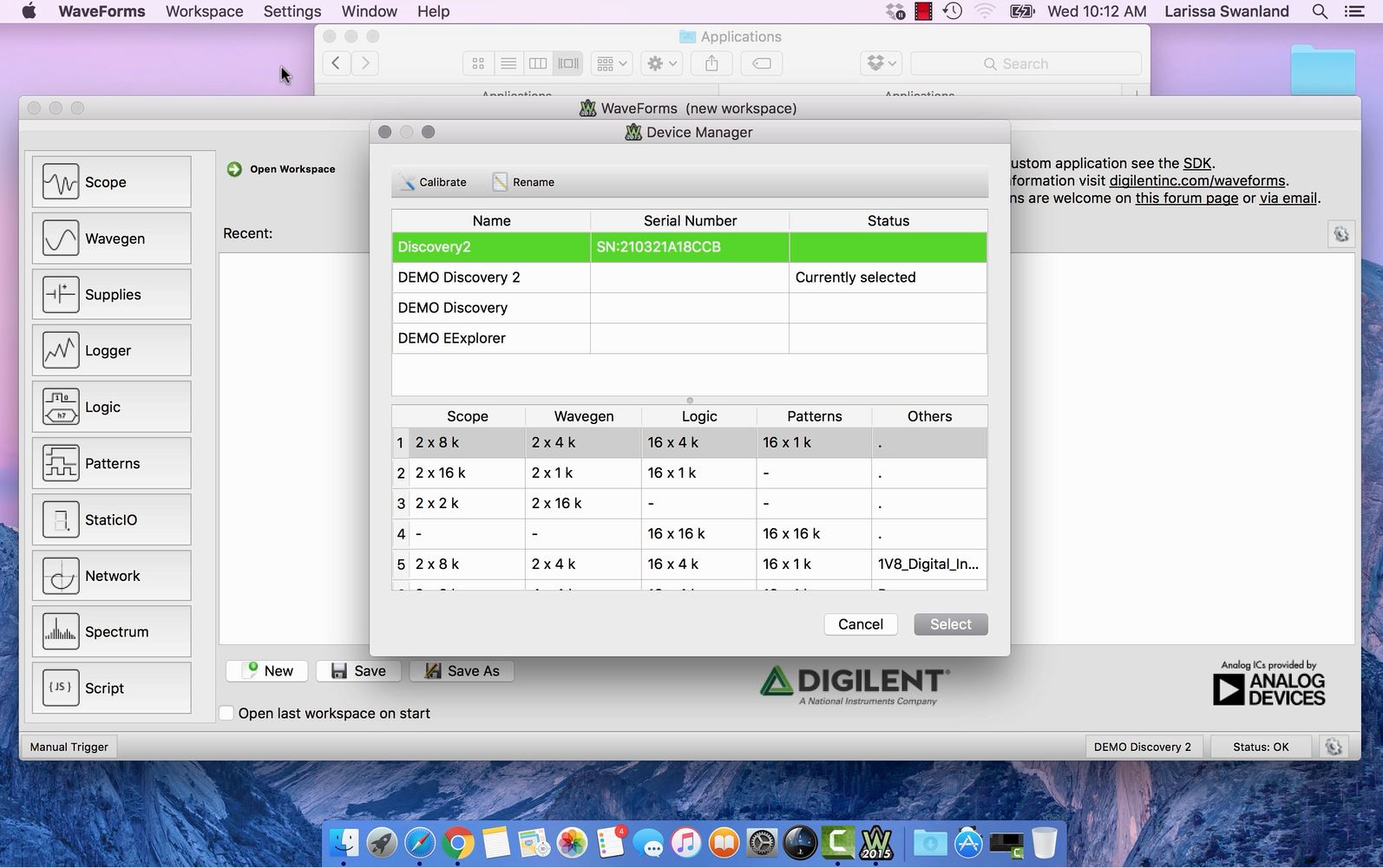
Task: Switch Finder to list view
Action: click(508, 63)
